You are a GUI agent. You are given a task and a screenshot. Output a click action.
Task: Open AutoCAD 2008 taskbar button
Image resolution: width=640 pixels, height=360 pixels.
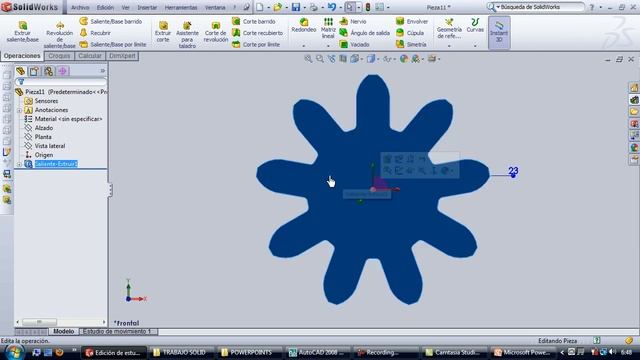[316, 352]
